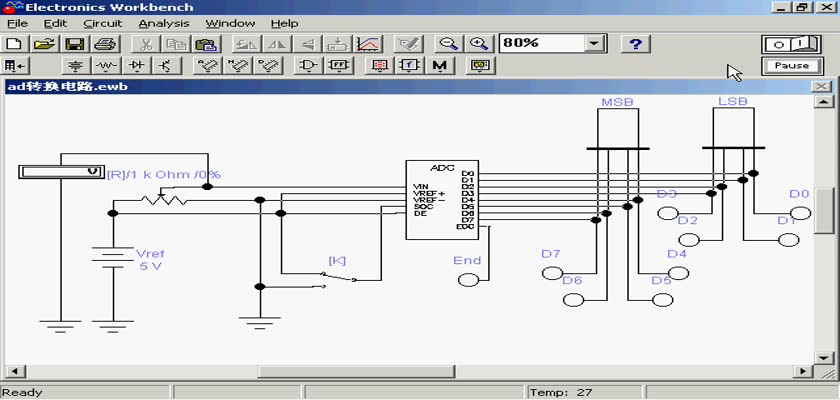Print the circuit
This screenshot has width=840, height=400.
point(106,44)
